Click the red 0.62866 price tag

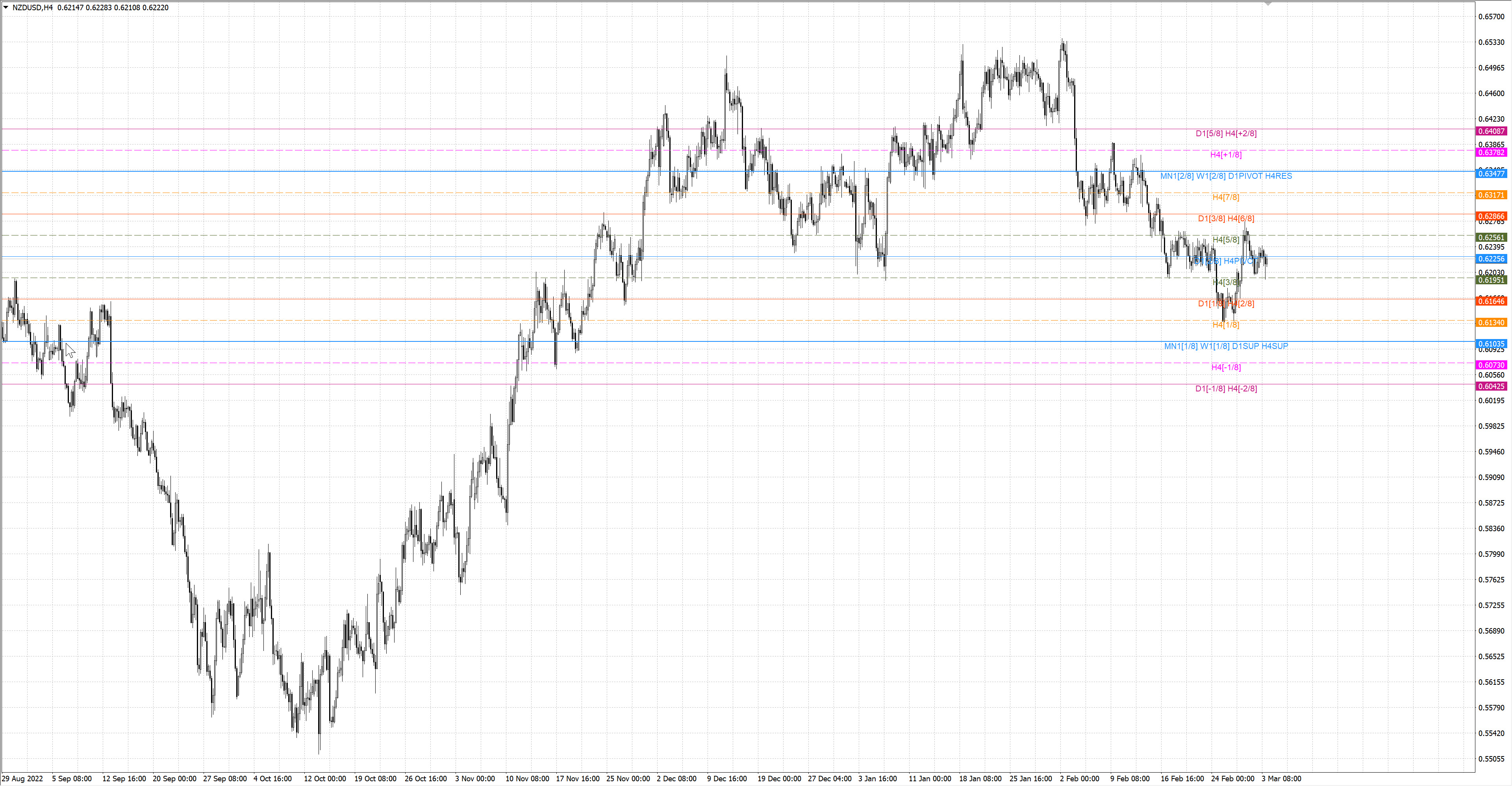coord(1491,216)
